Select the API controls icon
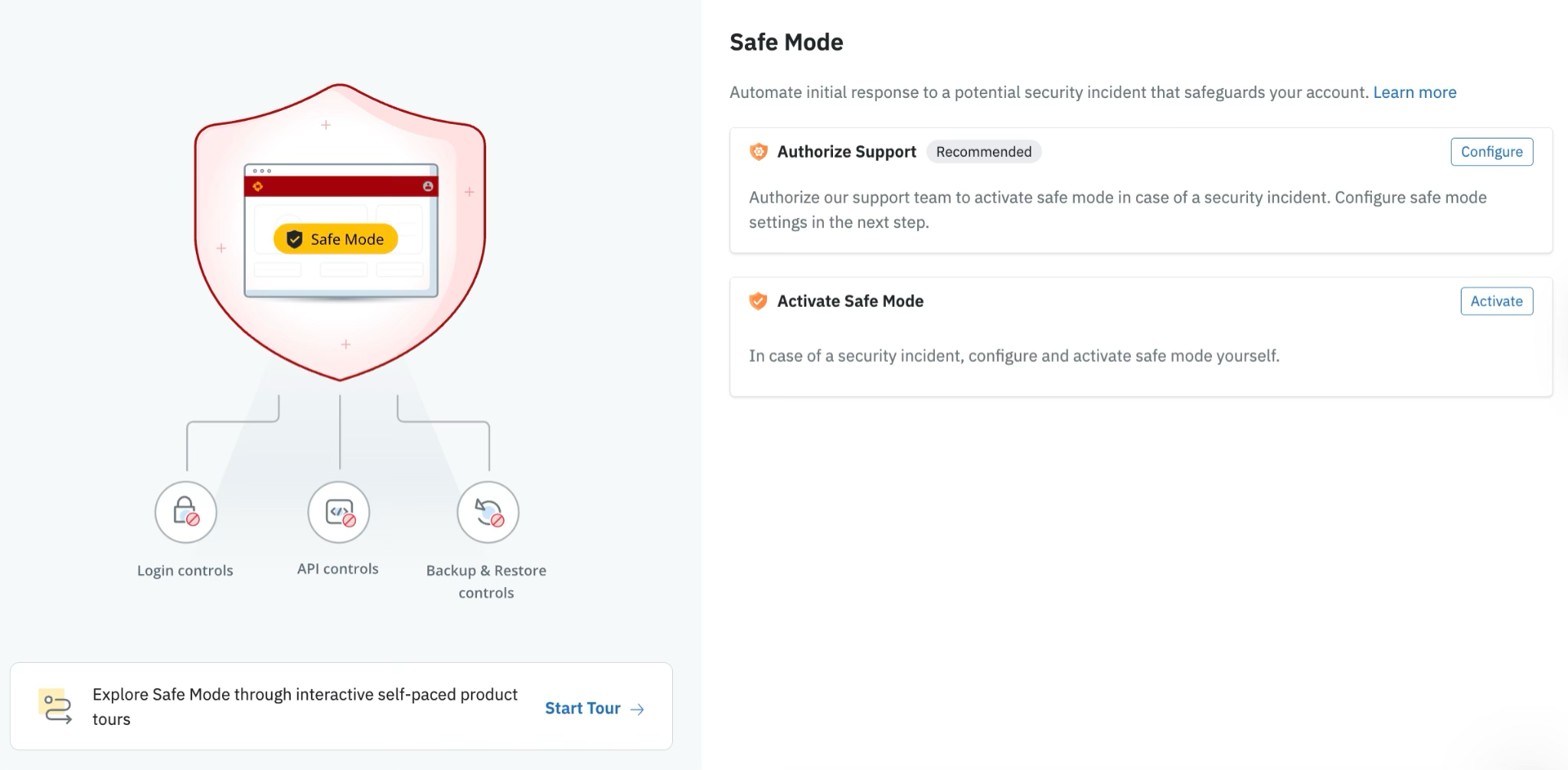 tap(338, 511)
